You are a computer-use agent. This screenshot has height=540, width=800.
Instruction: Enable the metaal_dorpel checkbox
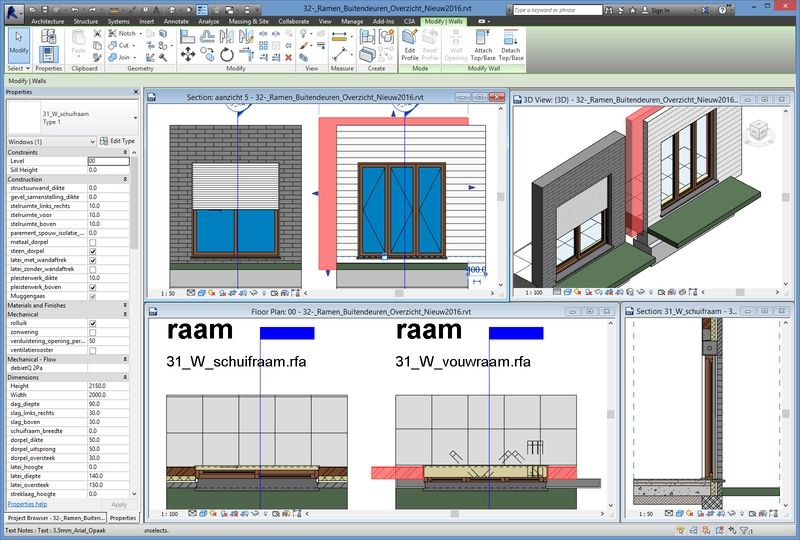pyautogui.click(x=92, y=242)
